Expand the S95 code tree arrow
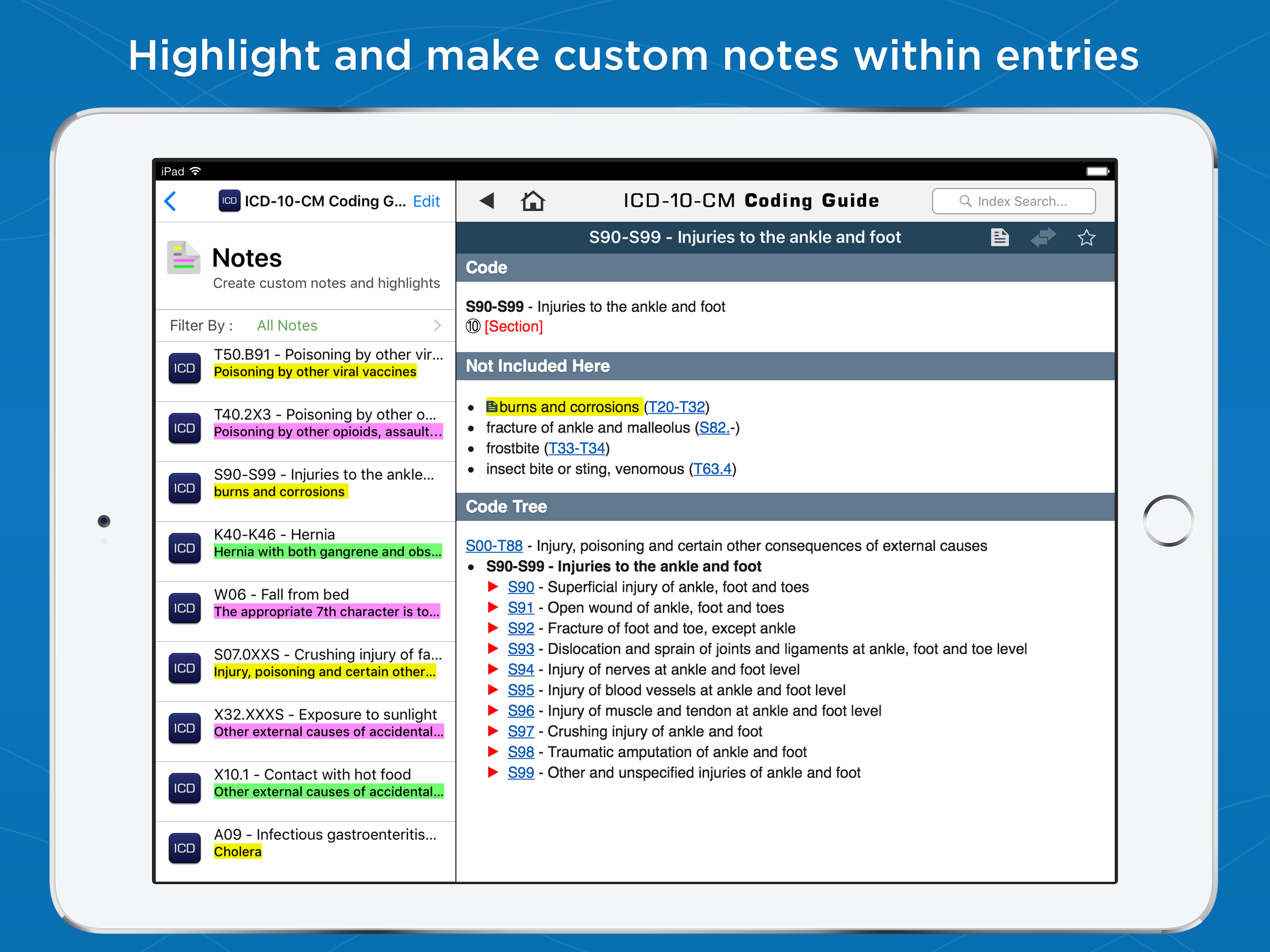Screen dimensions: 1270x952 coord(493,690)
